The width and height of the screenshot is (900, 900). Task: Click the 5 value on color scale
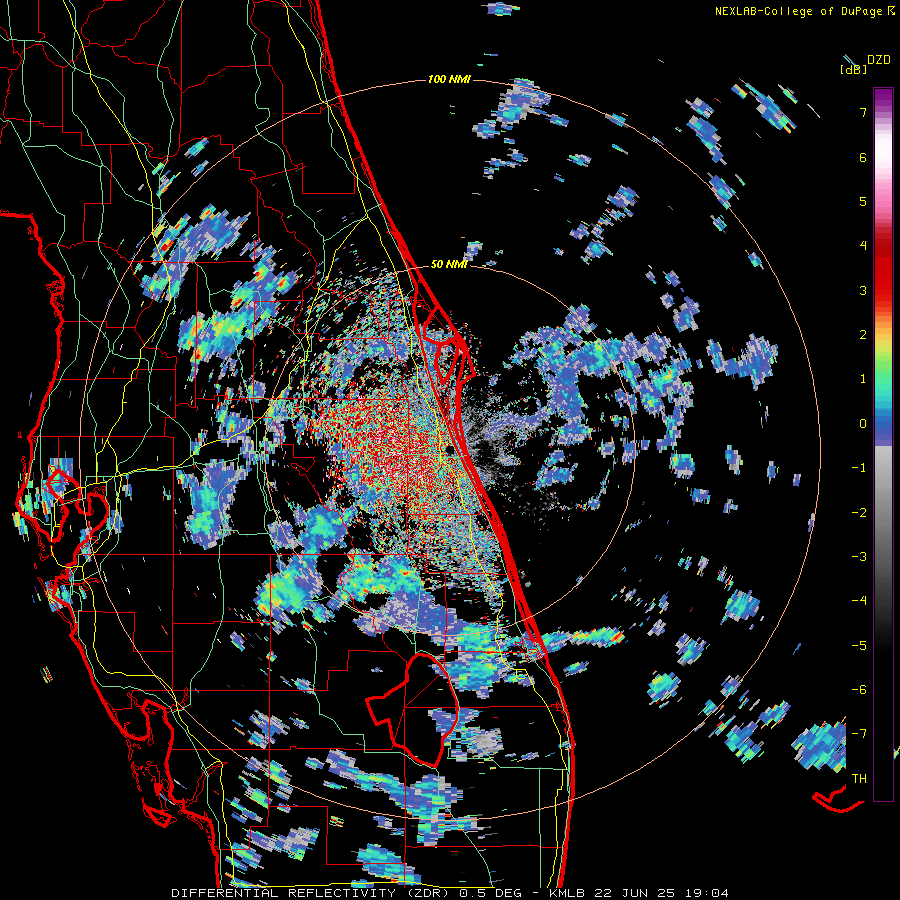863,201
